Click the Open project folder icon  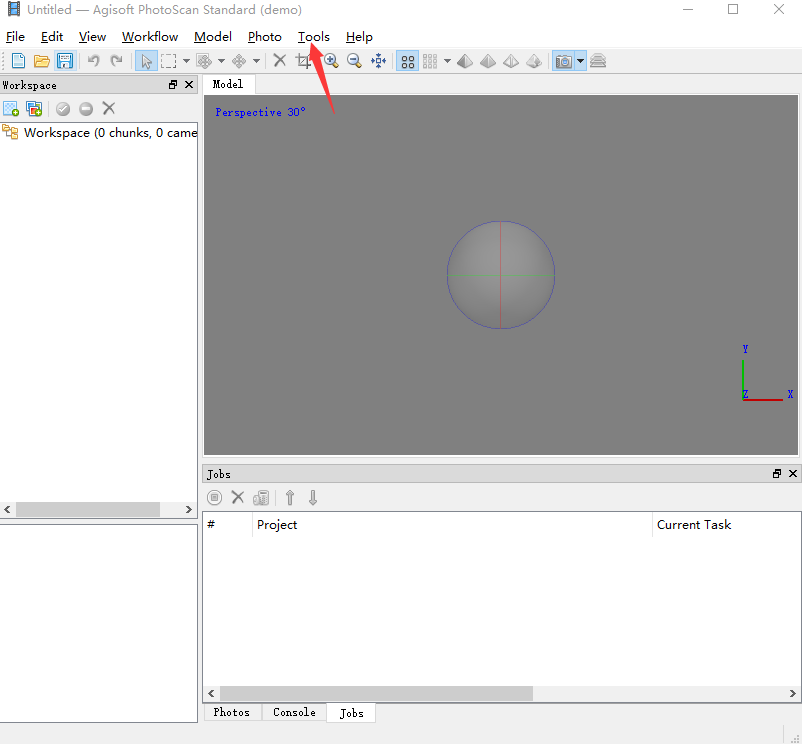41,61
